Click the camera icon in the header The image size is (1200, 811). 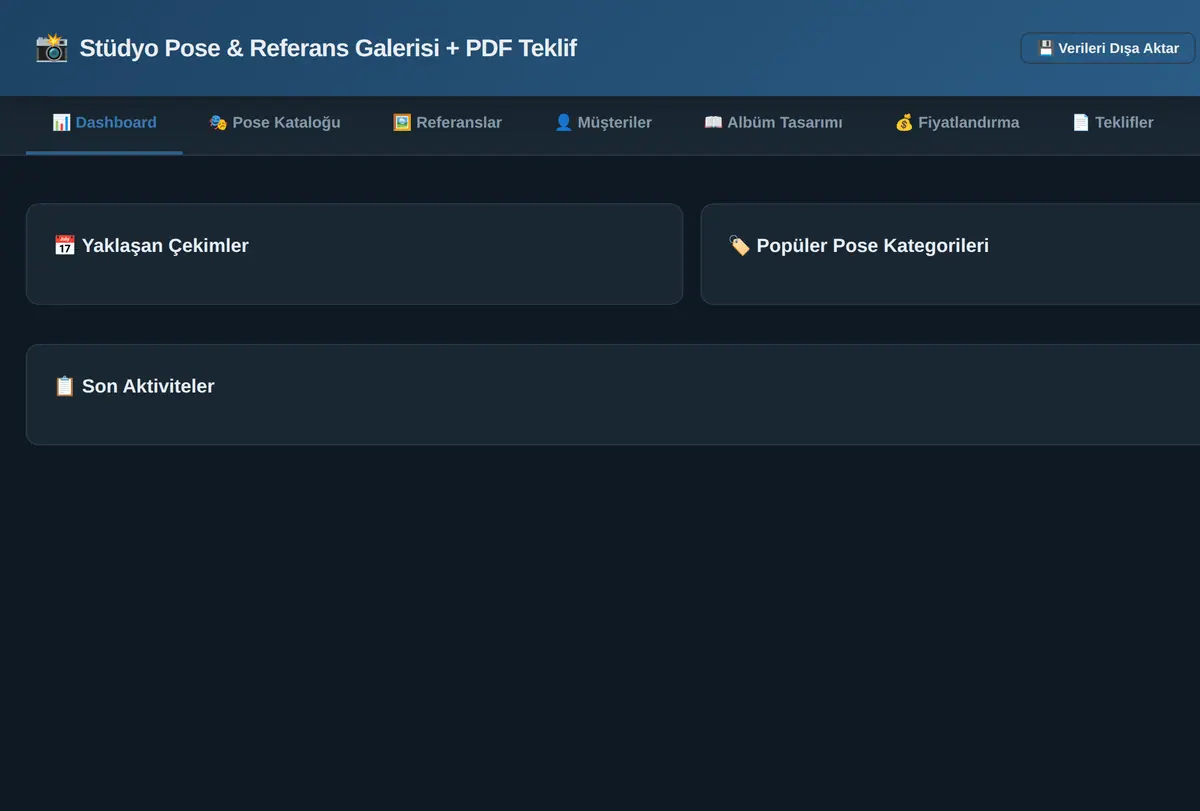pyautogui.click(x=51, y=47)
